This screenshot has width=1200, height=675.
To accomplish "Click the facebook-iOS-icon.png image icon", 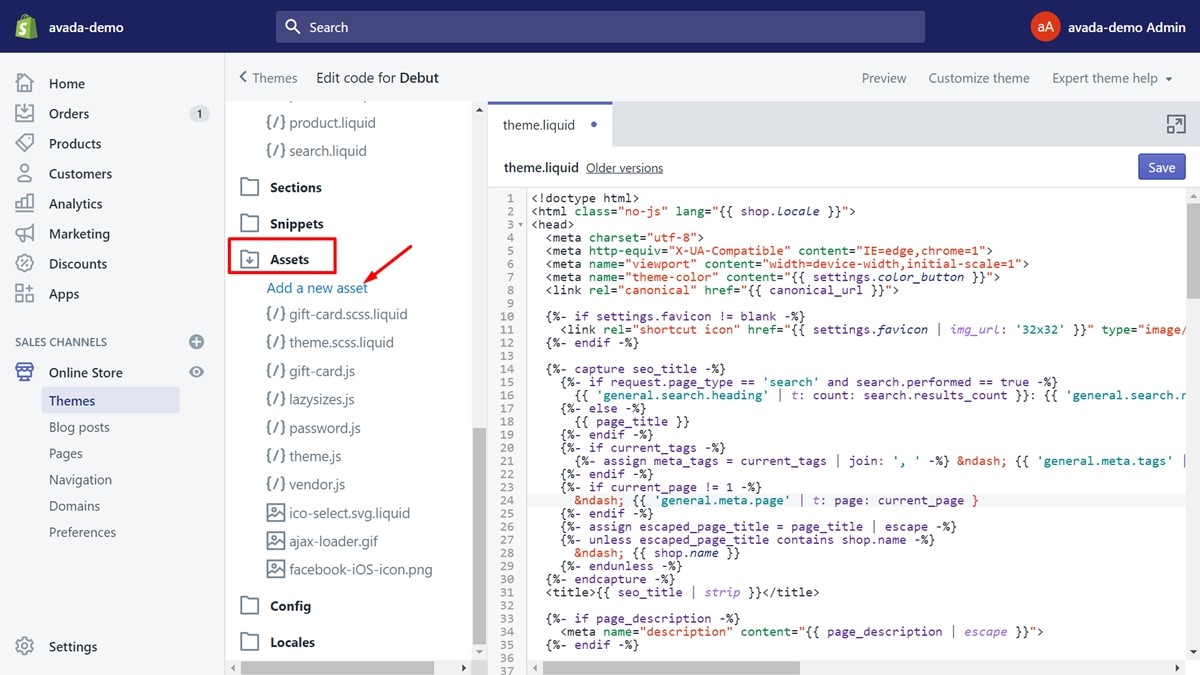I will tap(275, 570).
